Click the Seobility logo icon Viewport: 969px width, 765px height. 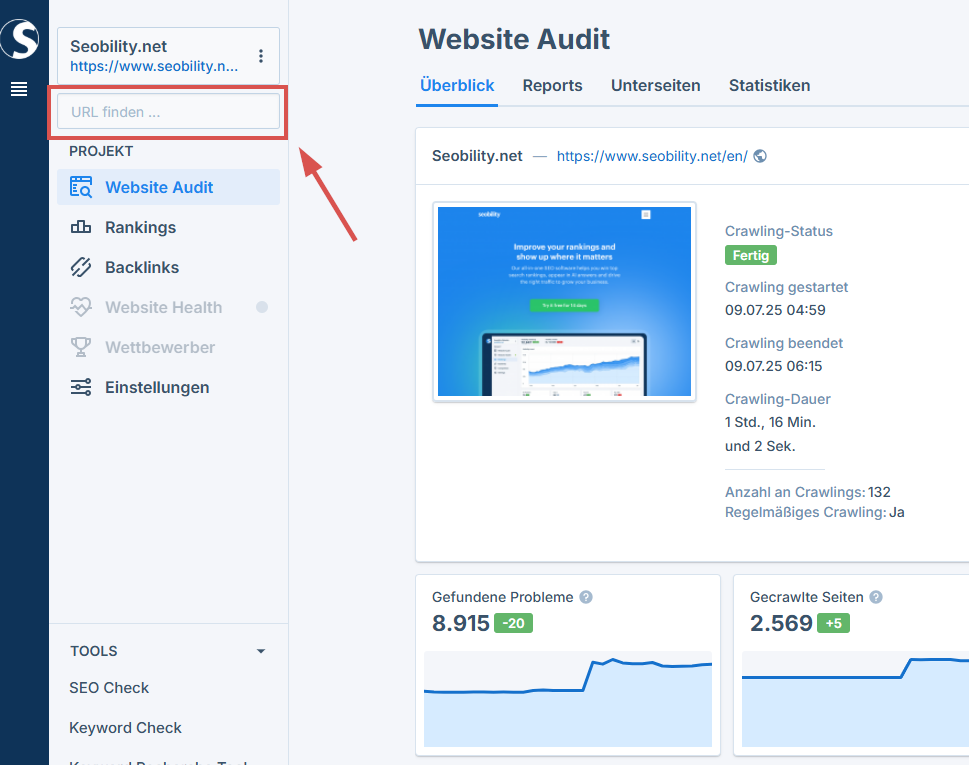pos(20,39)
